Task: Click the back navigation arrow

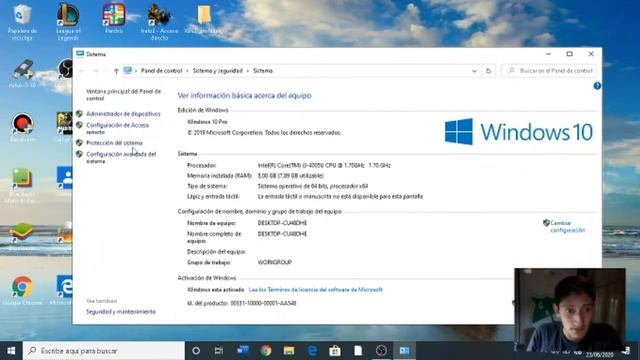Action: 81,71
